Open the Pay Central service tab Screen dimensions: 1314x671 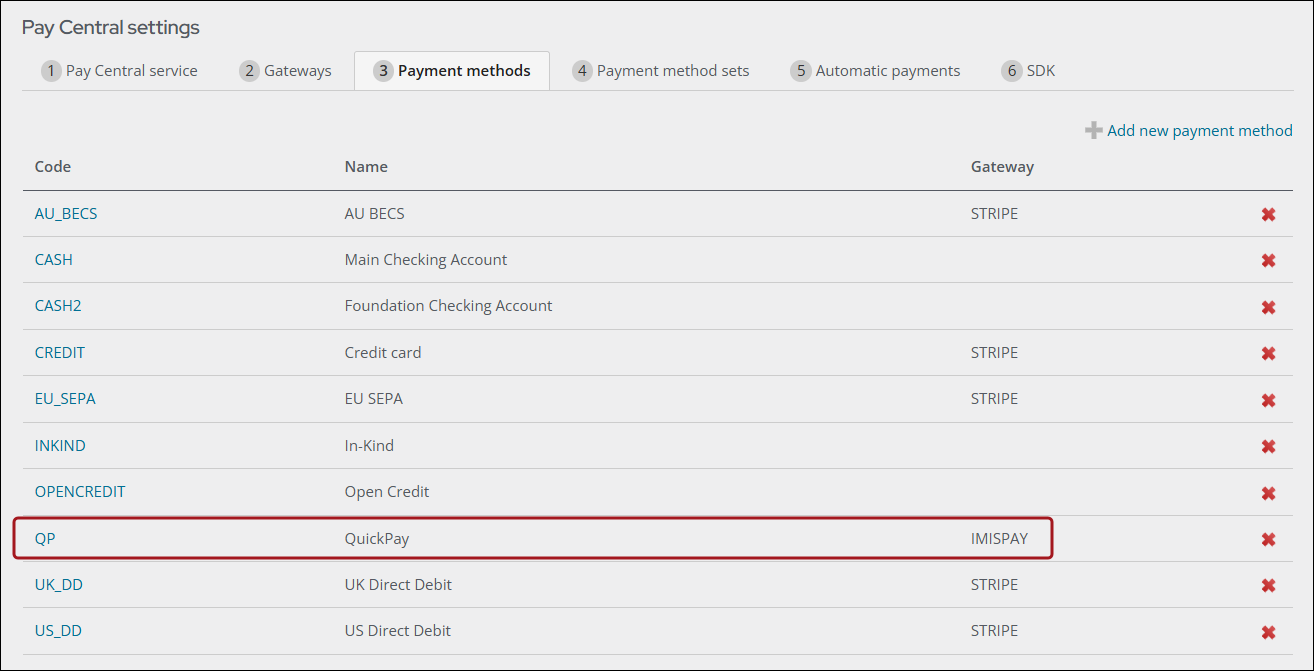119,71
